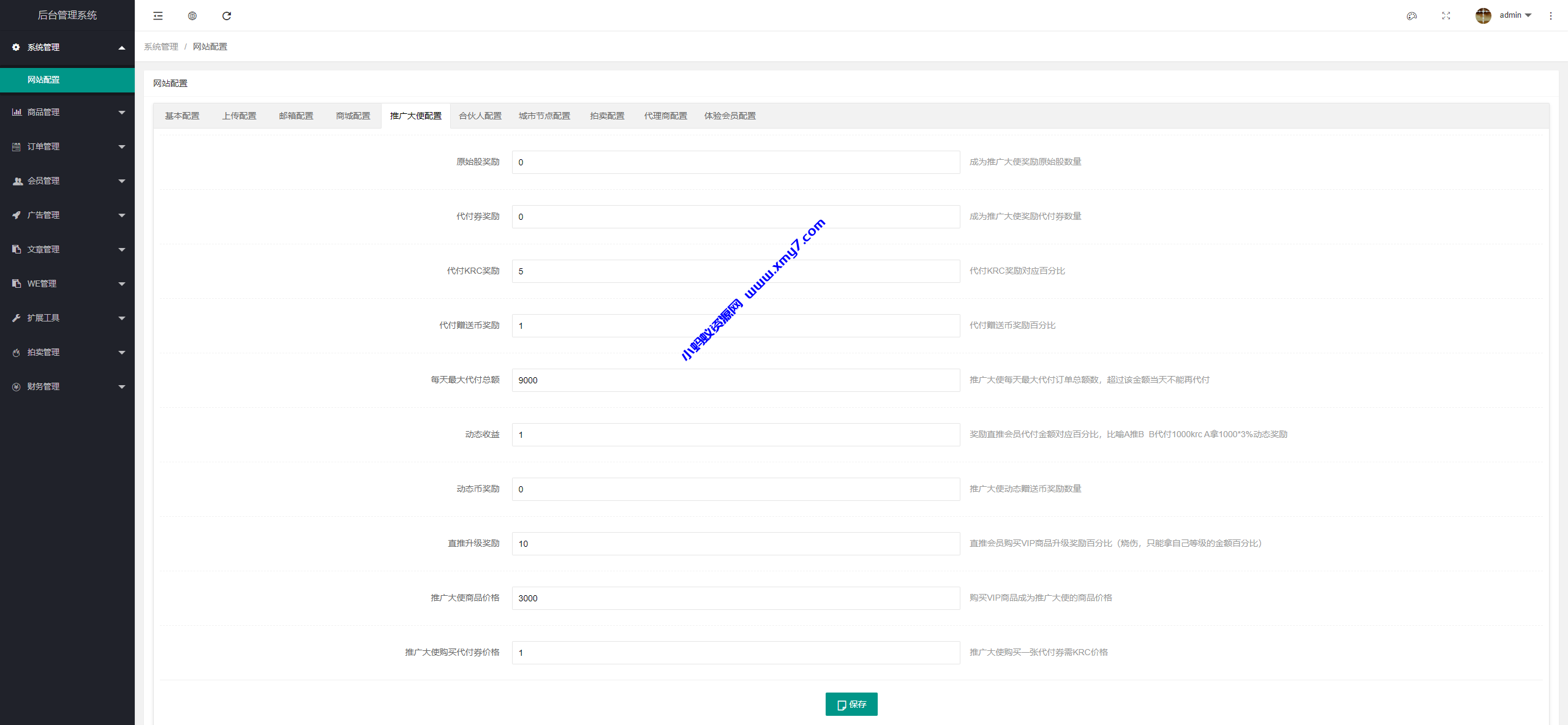This screenshot has height=725, width=1568.
Task: Click the 每天最大代付总额 input field
Action: click(x=736, y=380)
